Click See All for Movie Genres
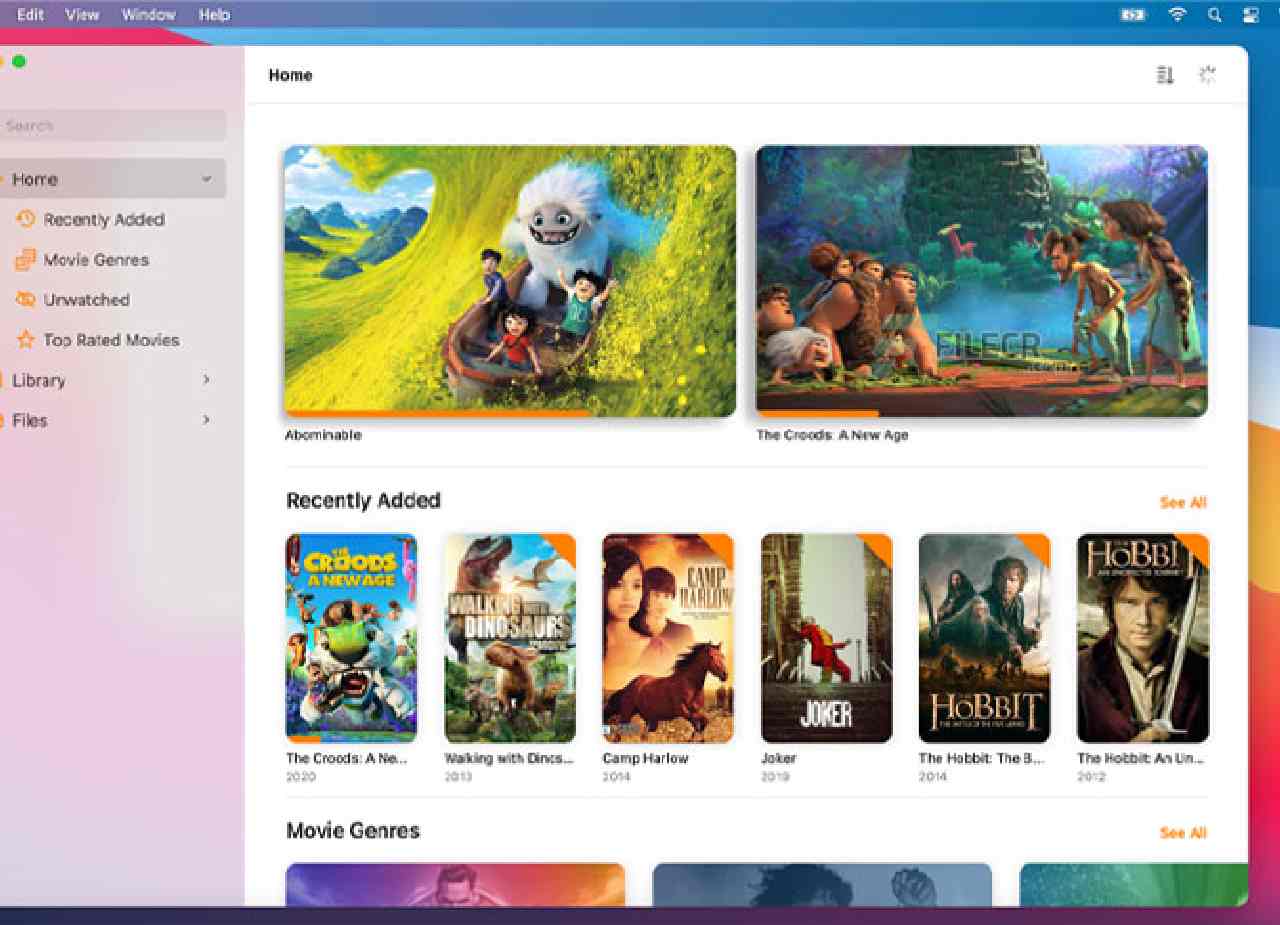Screen dimensions: 1280x925 [x=1183, y=832]
